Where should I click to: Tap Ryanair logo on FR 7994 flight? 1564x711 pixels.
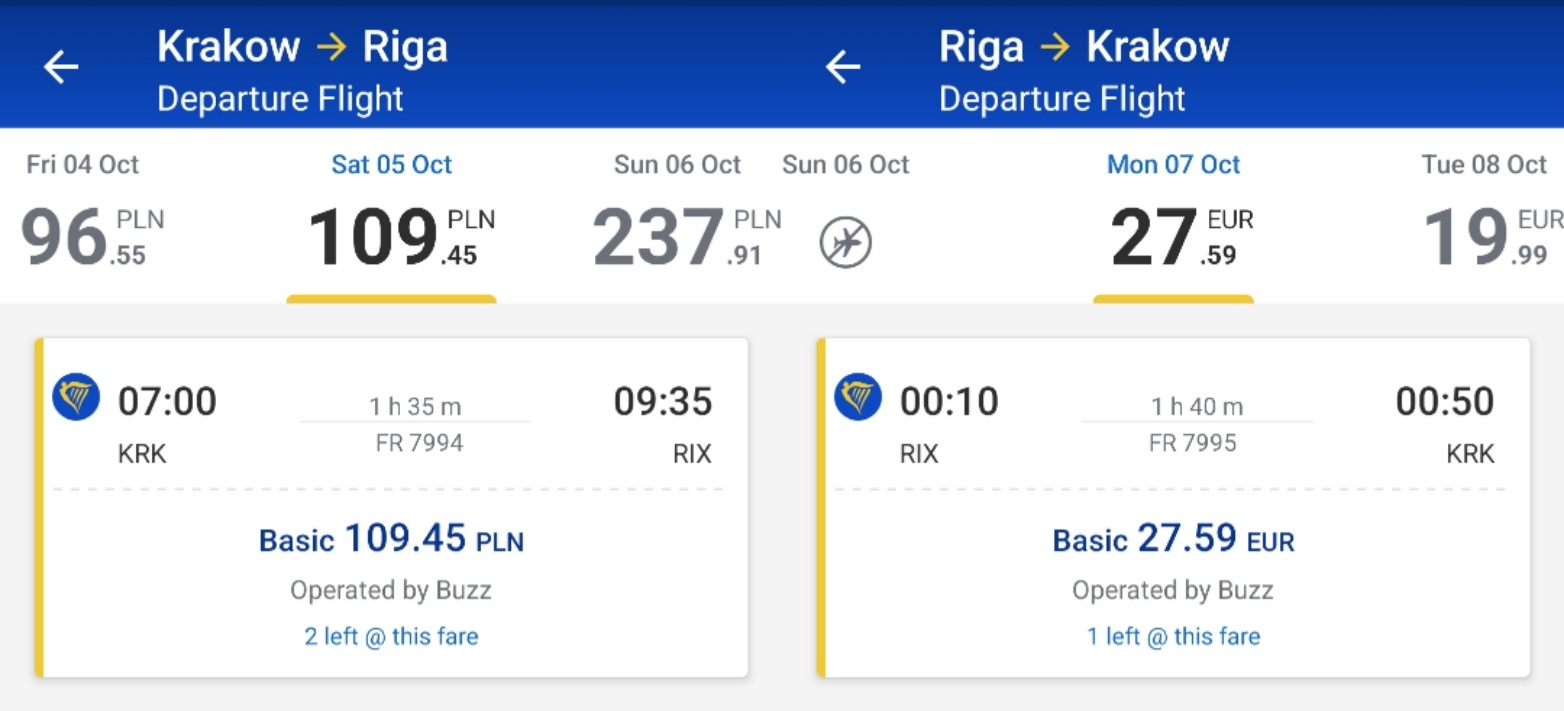click(76, 397)
